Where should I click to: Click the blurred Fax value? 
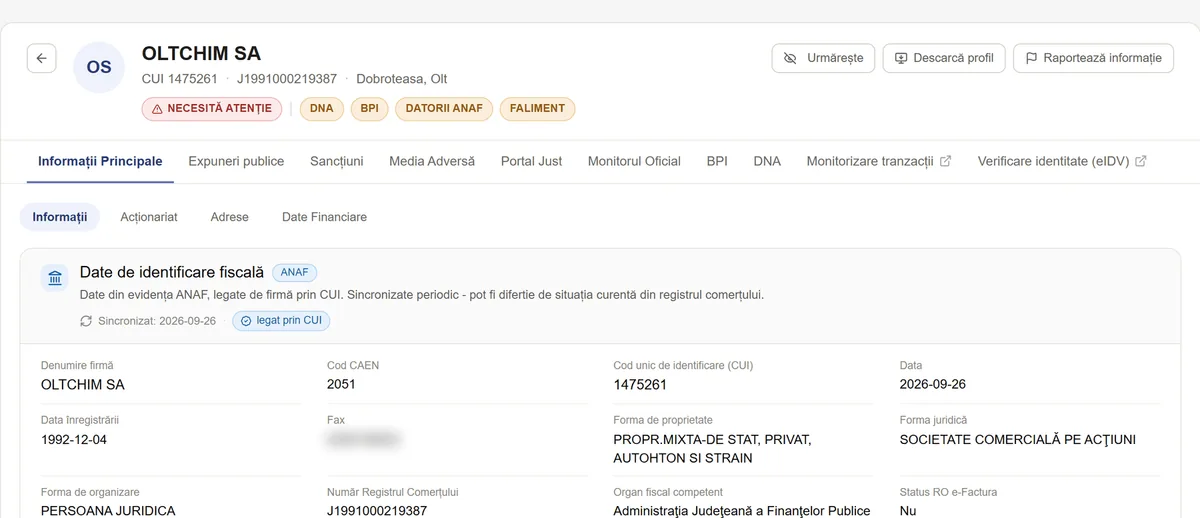point(365,439)
